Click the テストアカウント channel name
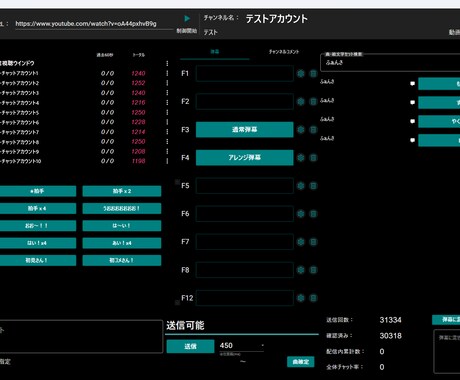This screenshot has height=380, width=460. [276, 19]
